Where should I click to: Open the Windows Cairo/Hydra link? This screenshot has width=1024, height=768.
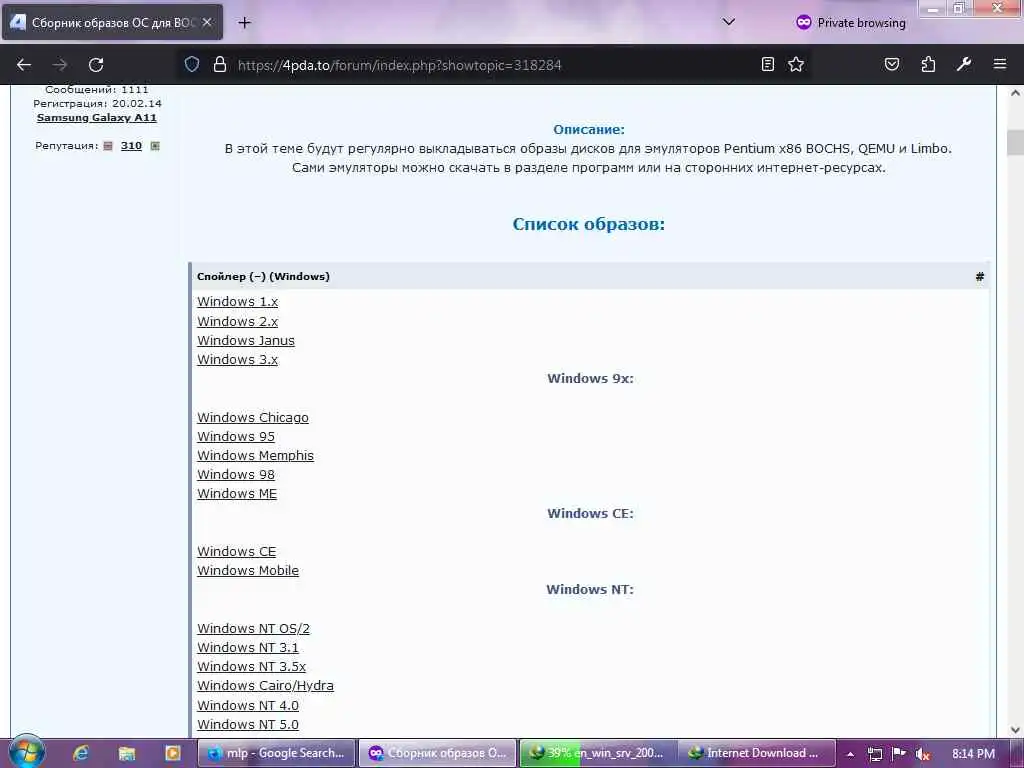click(266, 686)
